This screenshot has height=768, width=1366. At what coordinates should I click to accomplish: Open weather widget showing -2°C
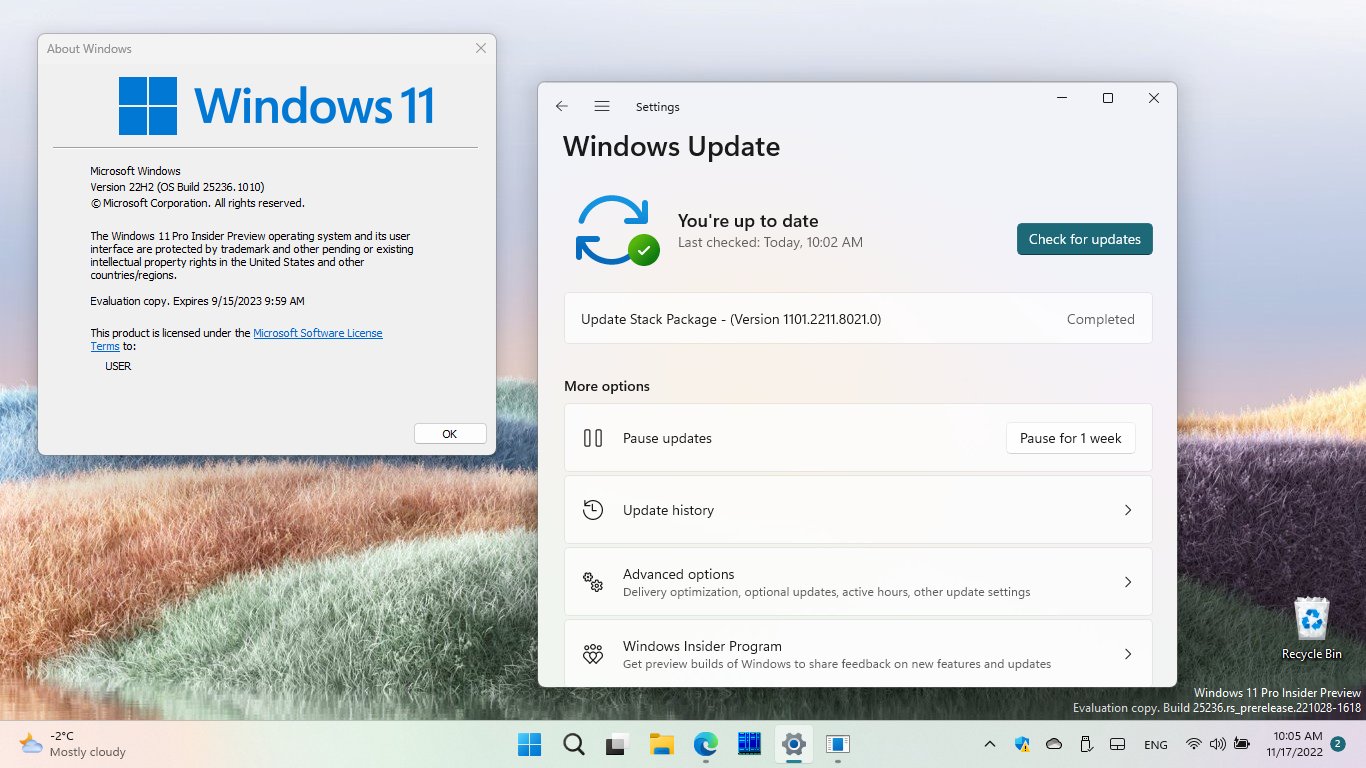[73, 744]
